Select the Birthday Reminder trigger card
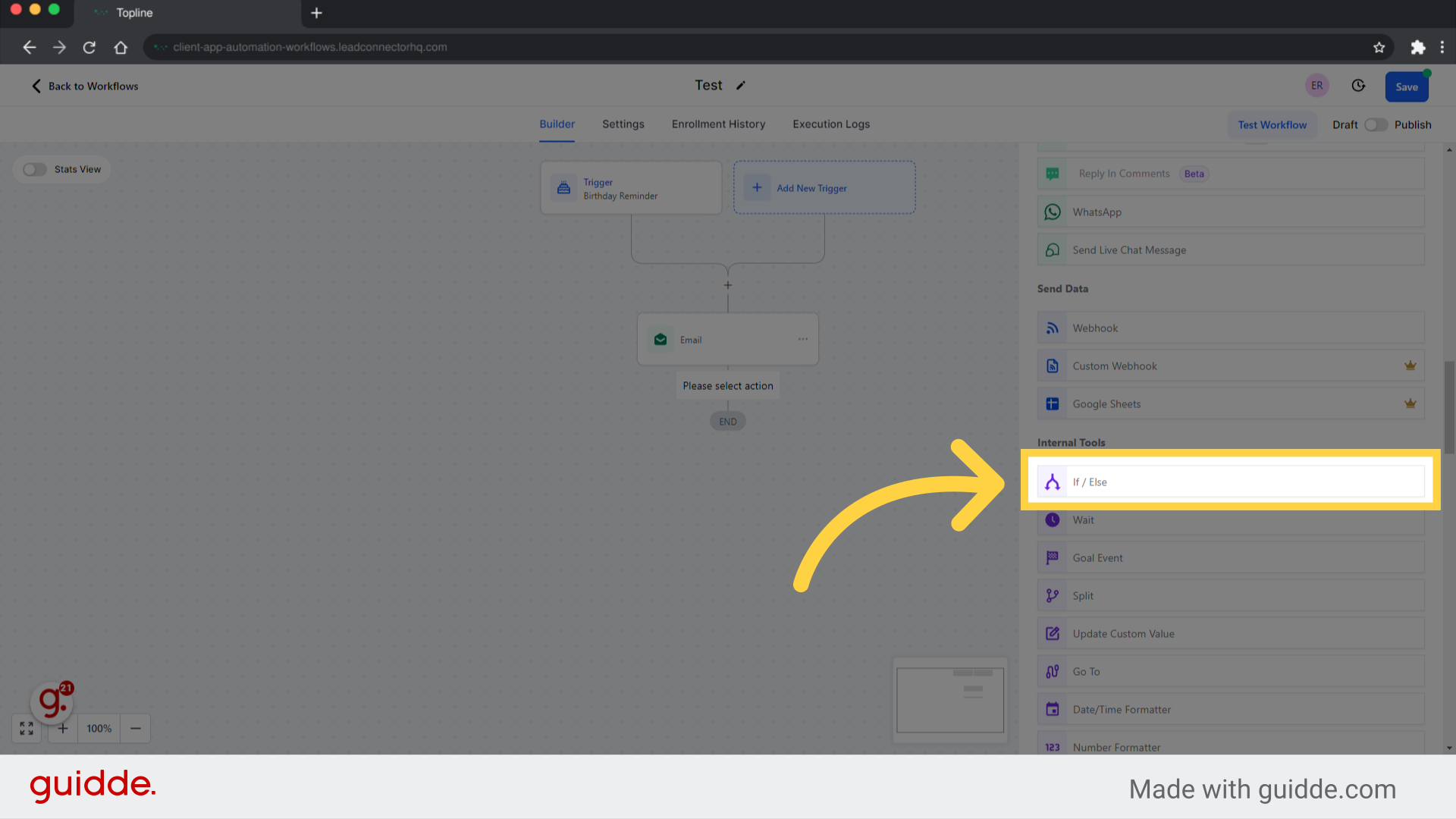Screen dimensions: 1456x819 pos(631,187)
